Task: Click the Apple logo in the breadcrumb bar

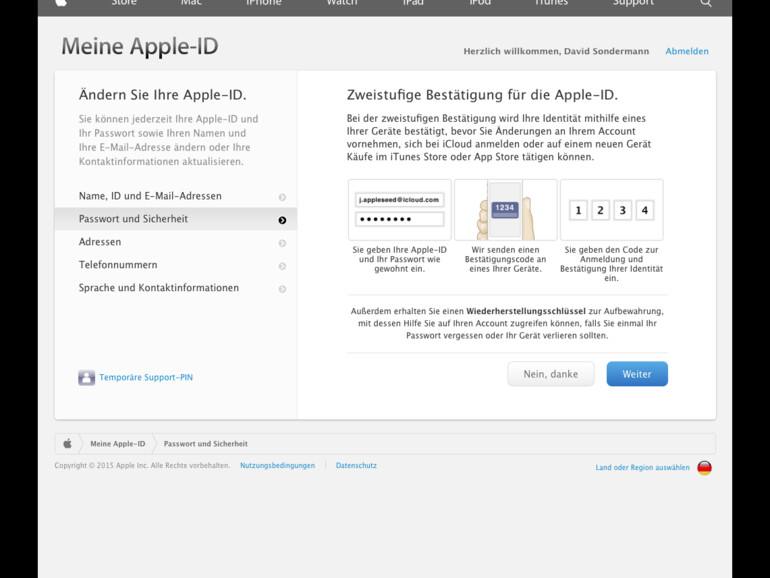Action: click(x=67, y=443)
